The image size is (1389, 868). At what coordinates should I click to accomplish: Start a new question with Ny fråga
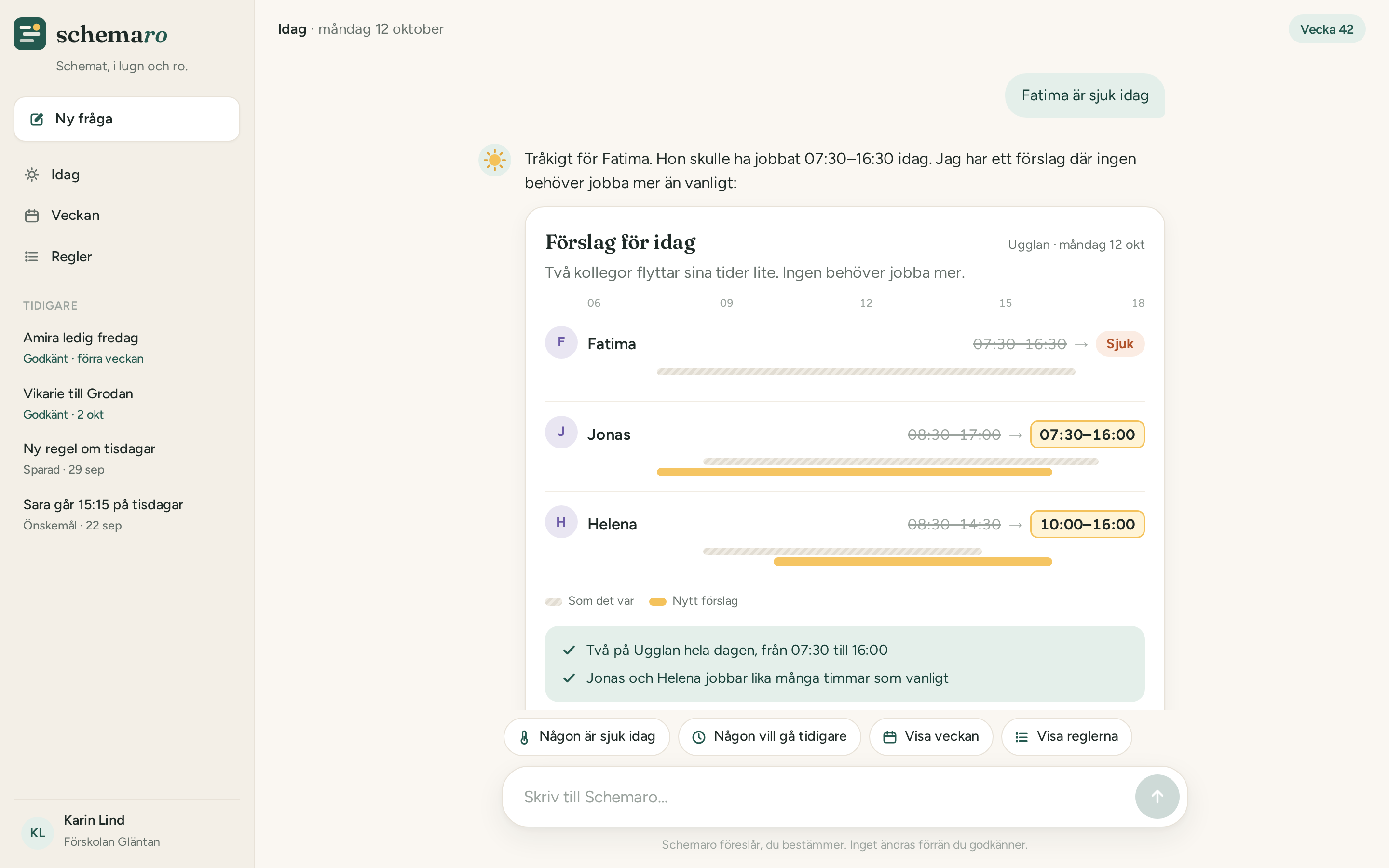pyautogui.click(x=127, y=119)
